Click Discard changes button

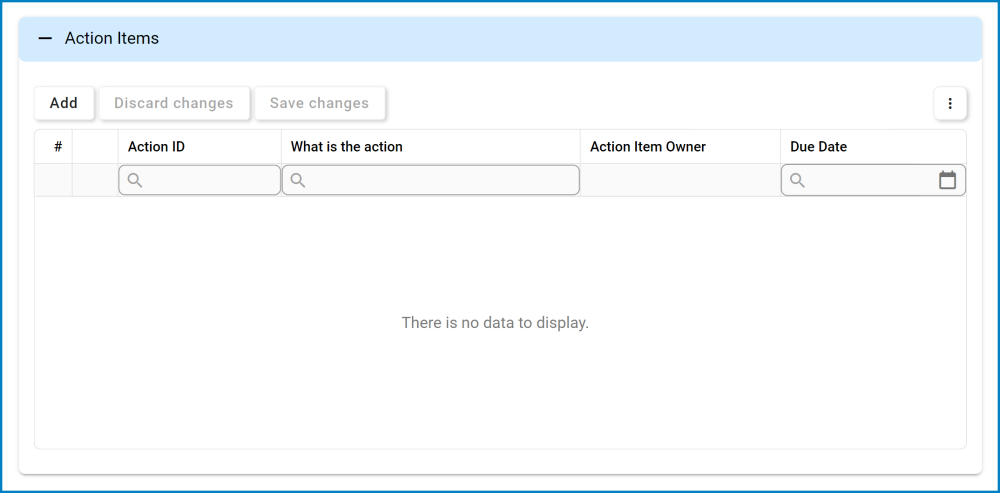[174, 103]
